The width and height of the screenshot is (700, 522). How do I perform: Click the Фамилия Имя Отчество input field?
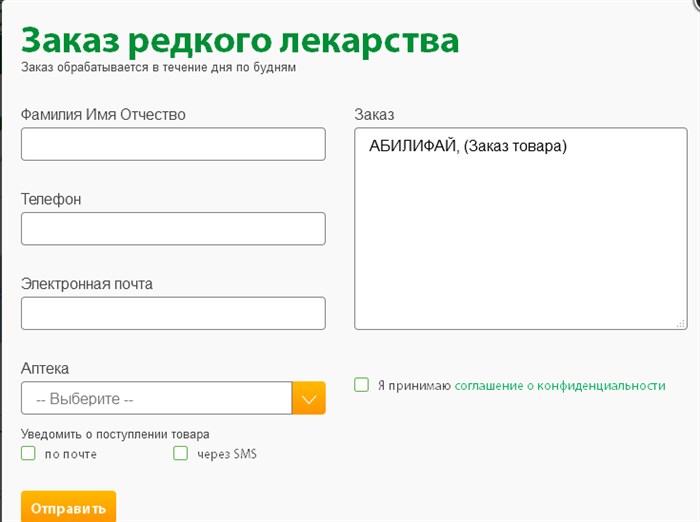(x=173, y=144)
